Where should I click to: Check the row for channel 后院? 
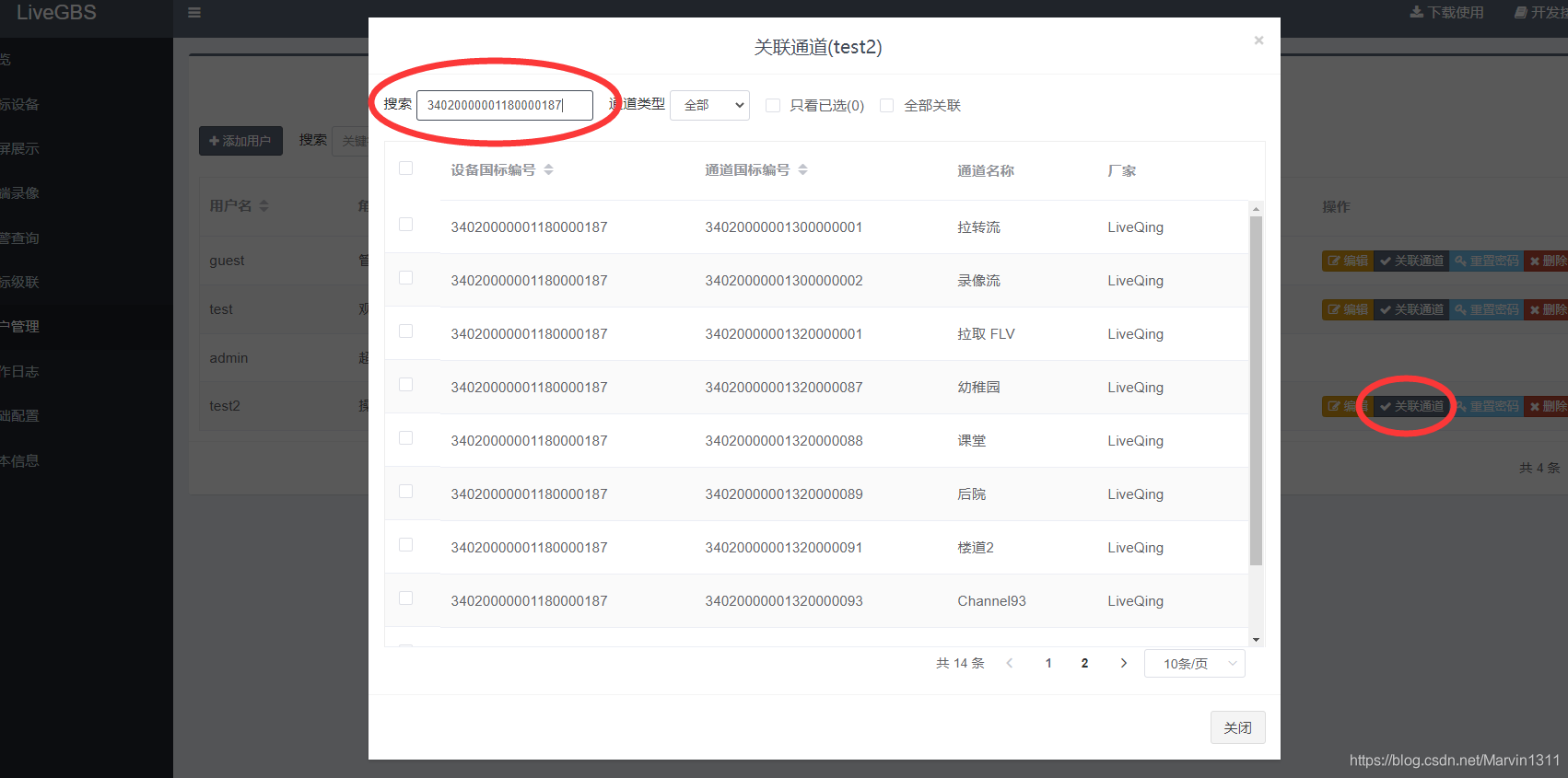click(405, 492)
